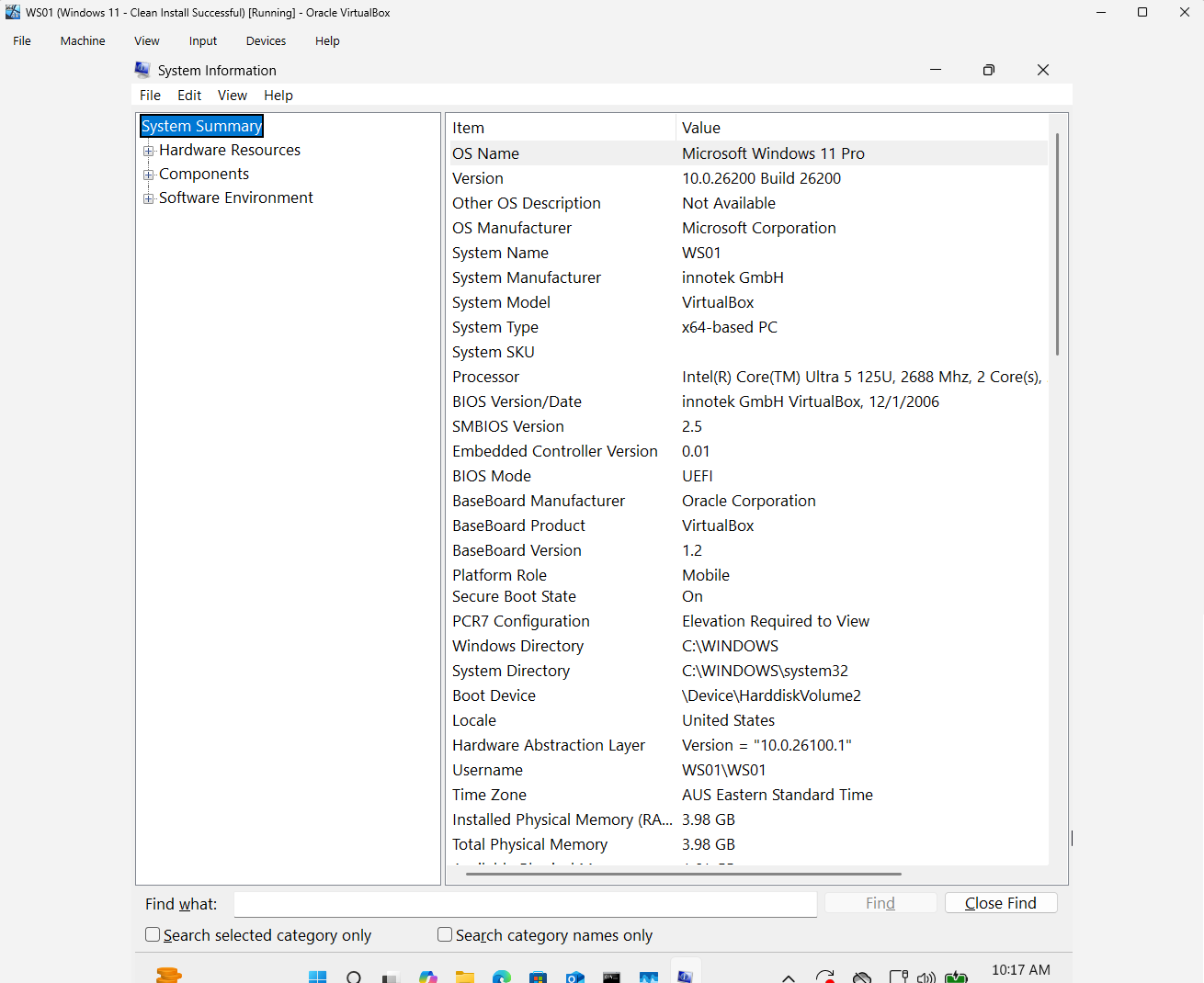Click value 'innotek GmbH' for System Manufacturer
This screenshot has width=1204, height=983.
point(733,277)
